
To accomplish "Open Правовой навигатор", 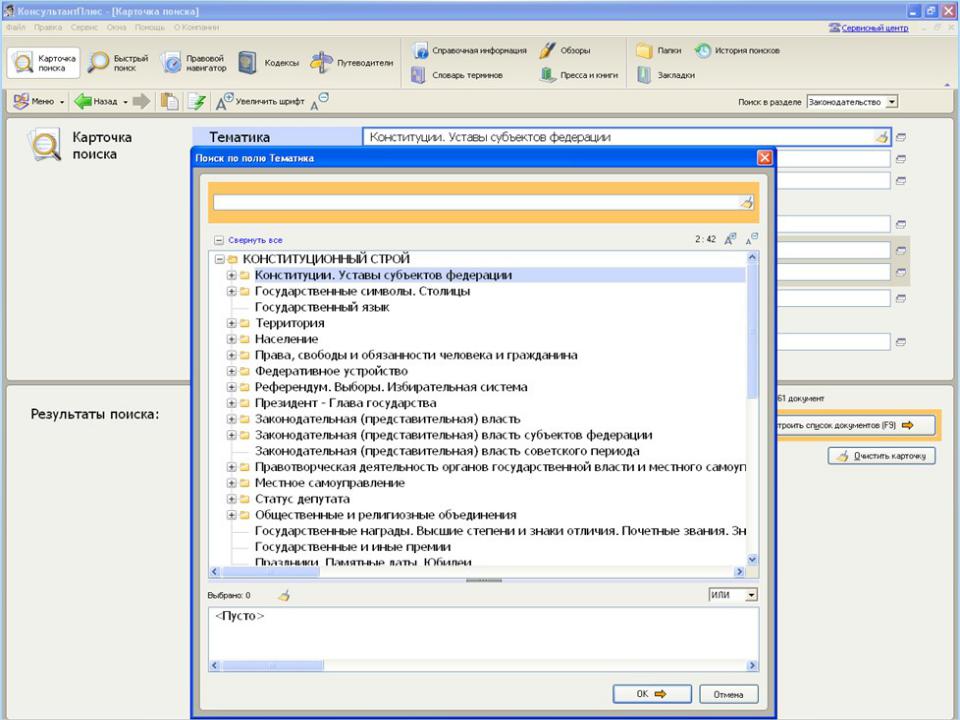I will coord(194,63).
